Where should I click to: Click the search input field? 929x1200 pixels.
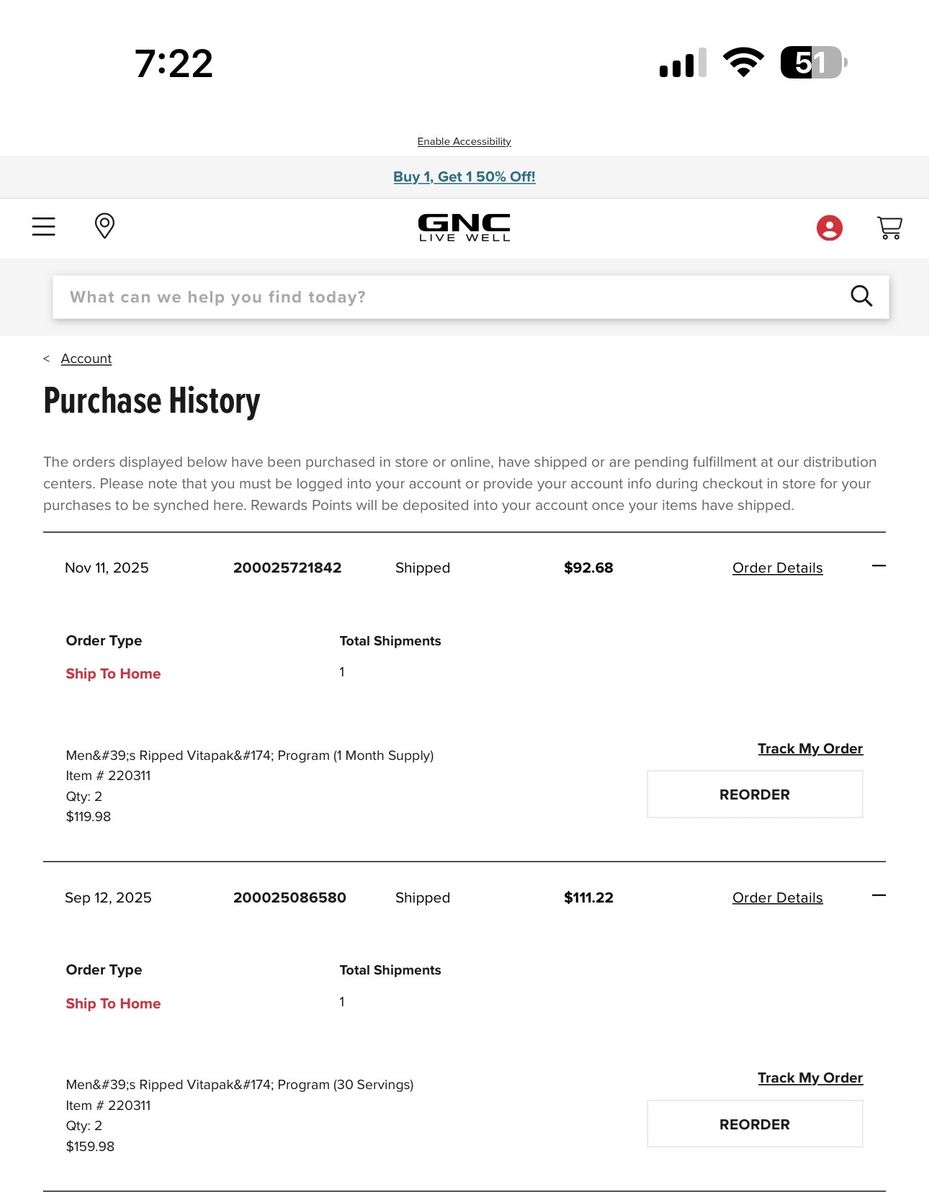coord(450,297)
